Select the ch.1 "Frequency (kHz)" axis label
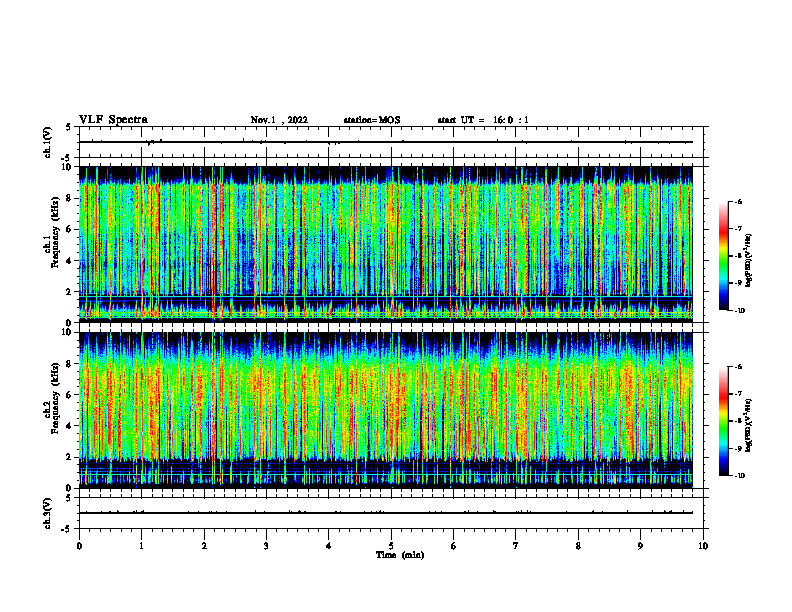 point(55,232)
